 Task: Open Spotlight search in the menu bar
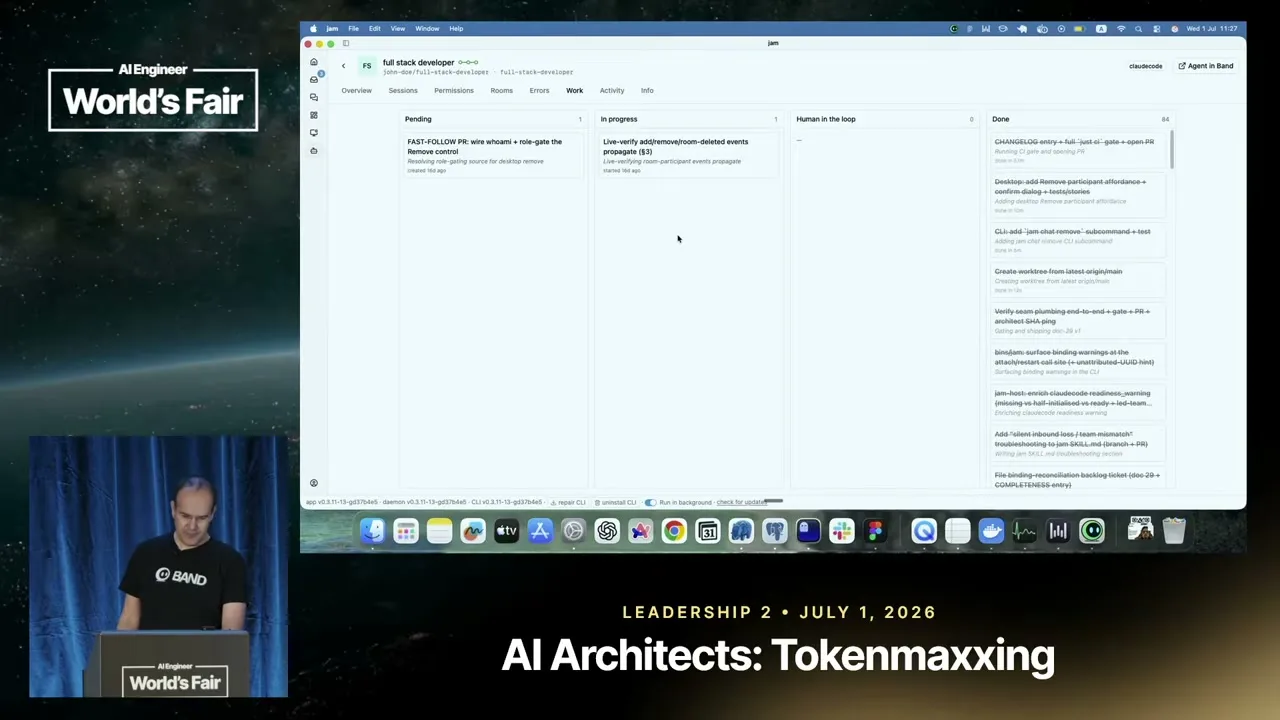click(1138, 29)
